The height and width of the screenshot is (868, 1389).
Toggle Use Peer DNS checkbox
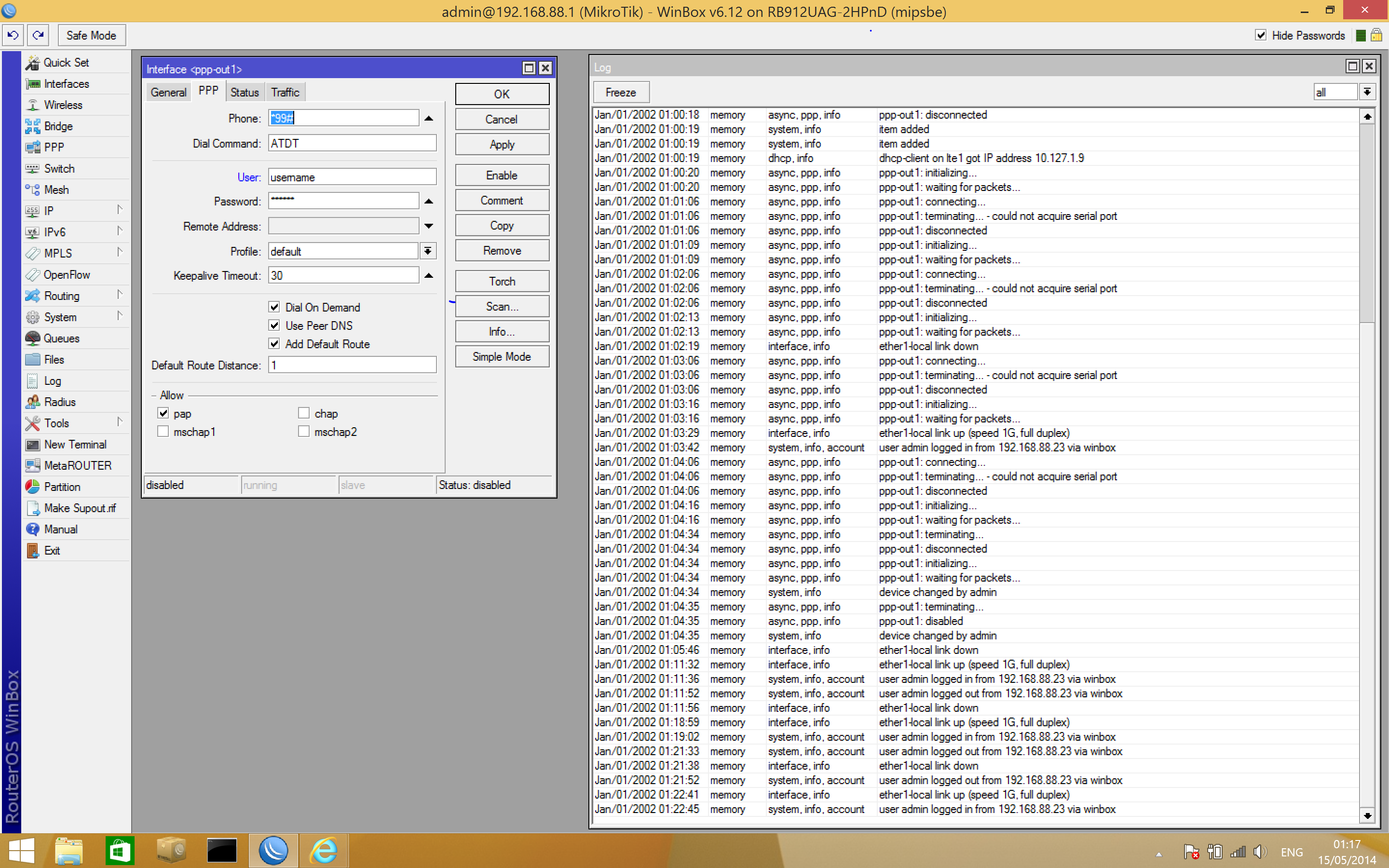(274, 325)
